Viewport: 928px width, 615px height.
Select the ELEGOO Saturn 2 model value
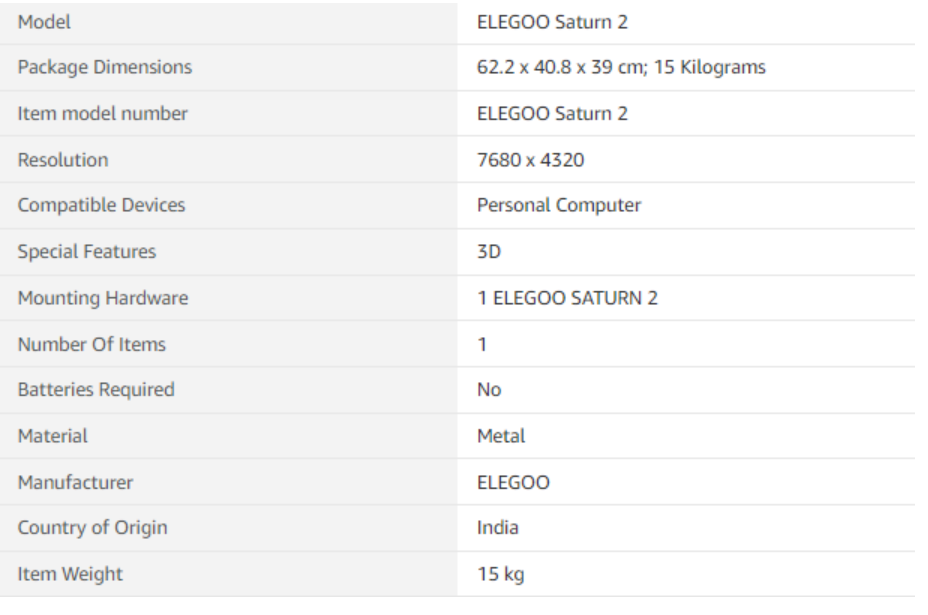[552, 22]
